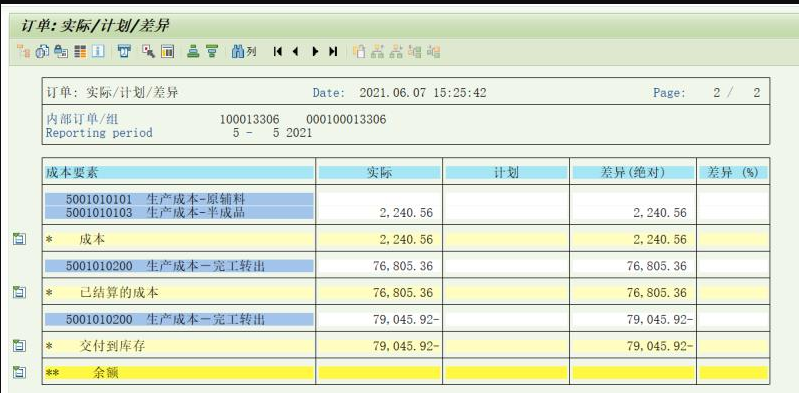
Task: Collapse the 交付到库存 subtotal row icon
Action: [x=19, y=346]
